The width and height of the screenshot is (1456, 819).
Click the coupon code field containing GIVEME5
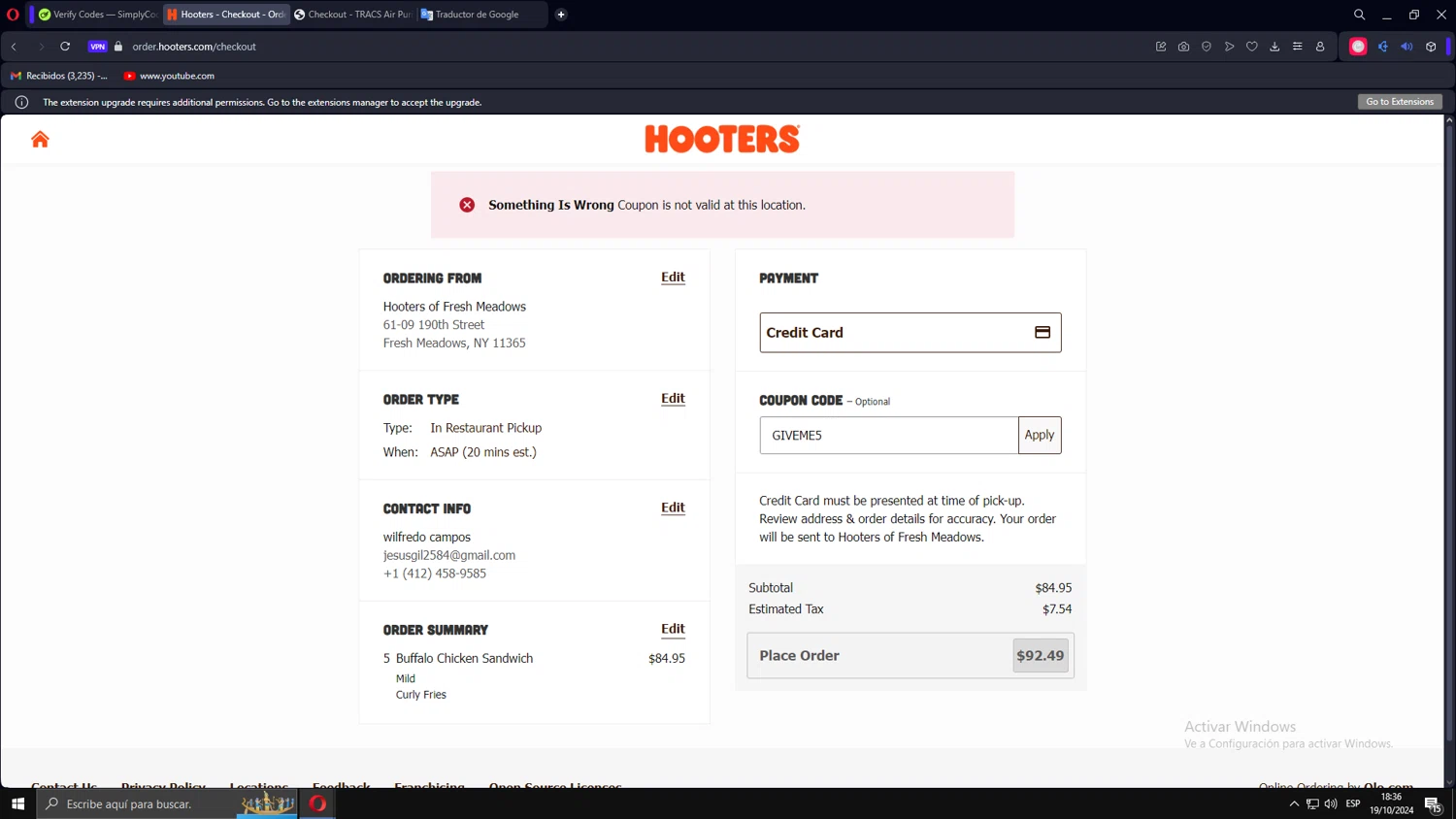[x=889, y=436]
